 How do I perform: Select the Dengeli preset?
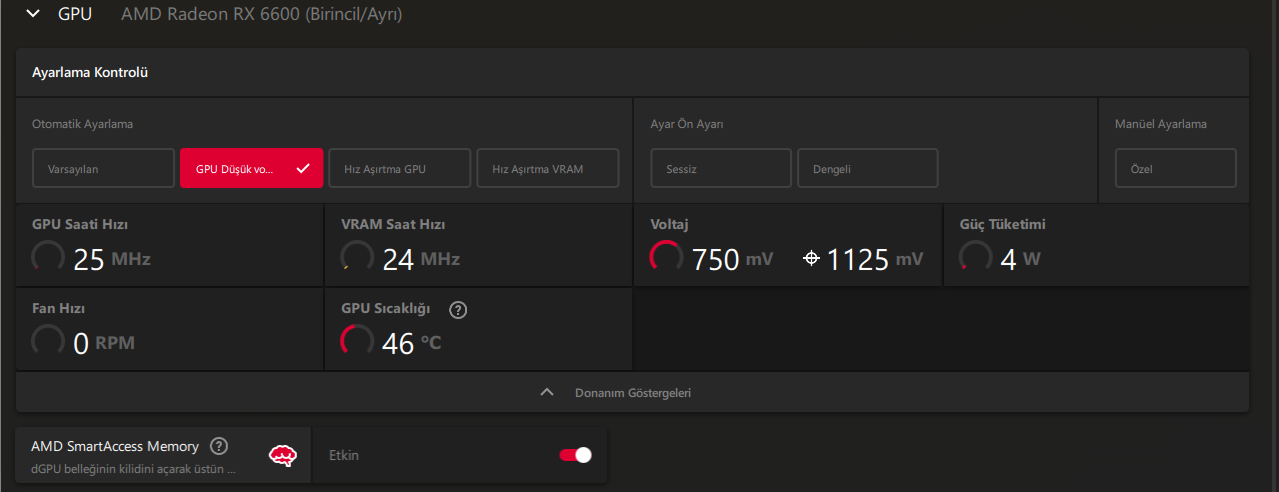click(867, 168)
